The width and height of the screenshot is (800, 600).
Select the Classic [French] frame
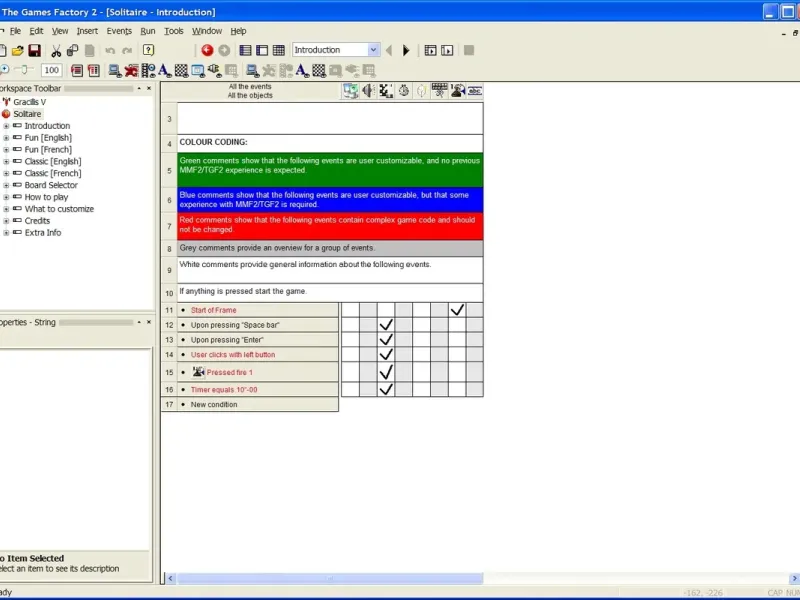tap(53, 173)
